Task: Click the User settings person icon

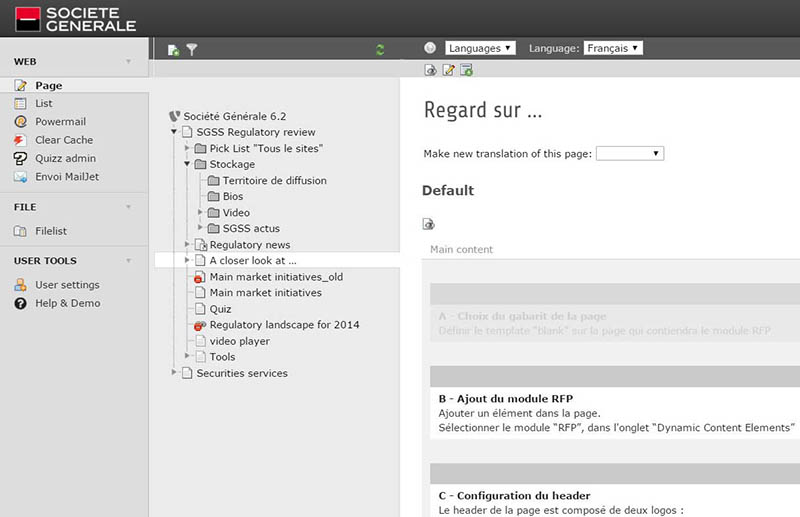Action: (x=20, y=285)
